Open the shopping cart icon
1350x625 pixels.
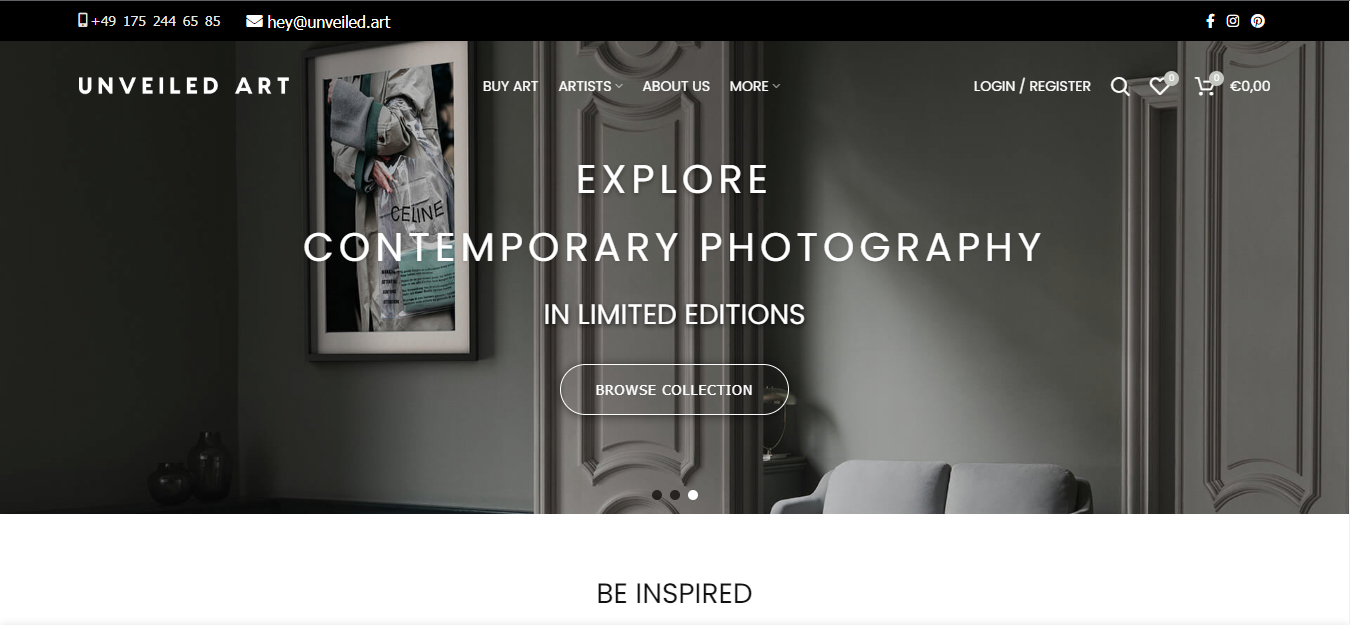point(1205,87)
